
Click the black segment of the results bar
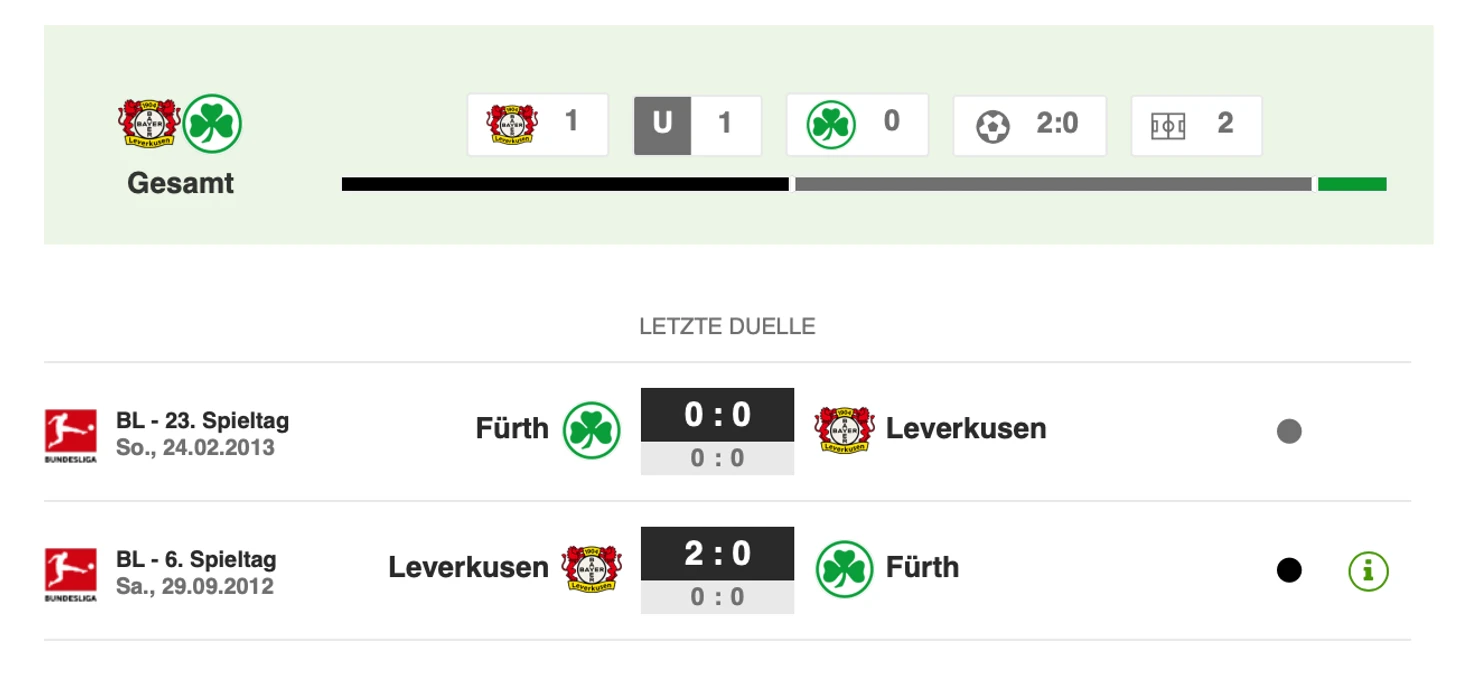[565, 184]
